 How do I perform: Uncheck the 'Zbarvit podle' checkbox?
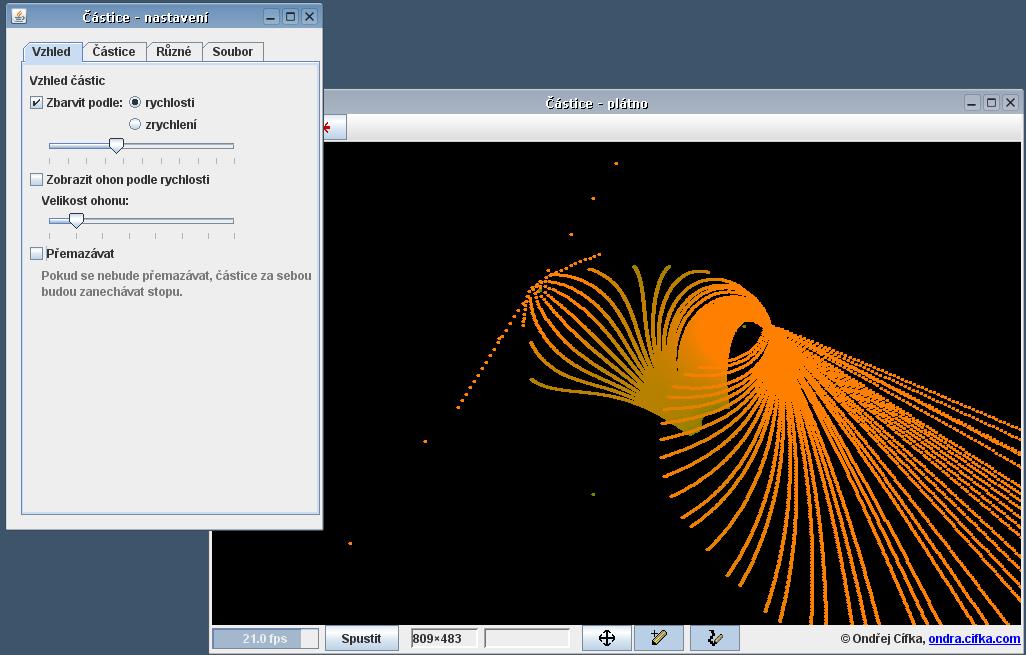tap(37, 102)
